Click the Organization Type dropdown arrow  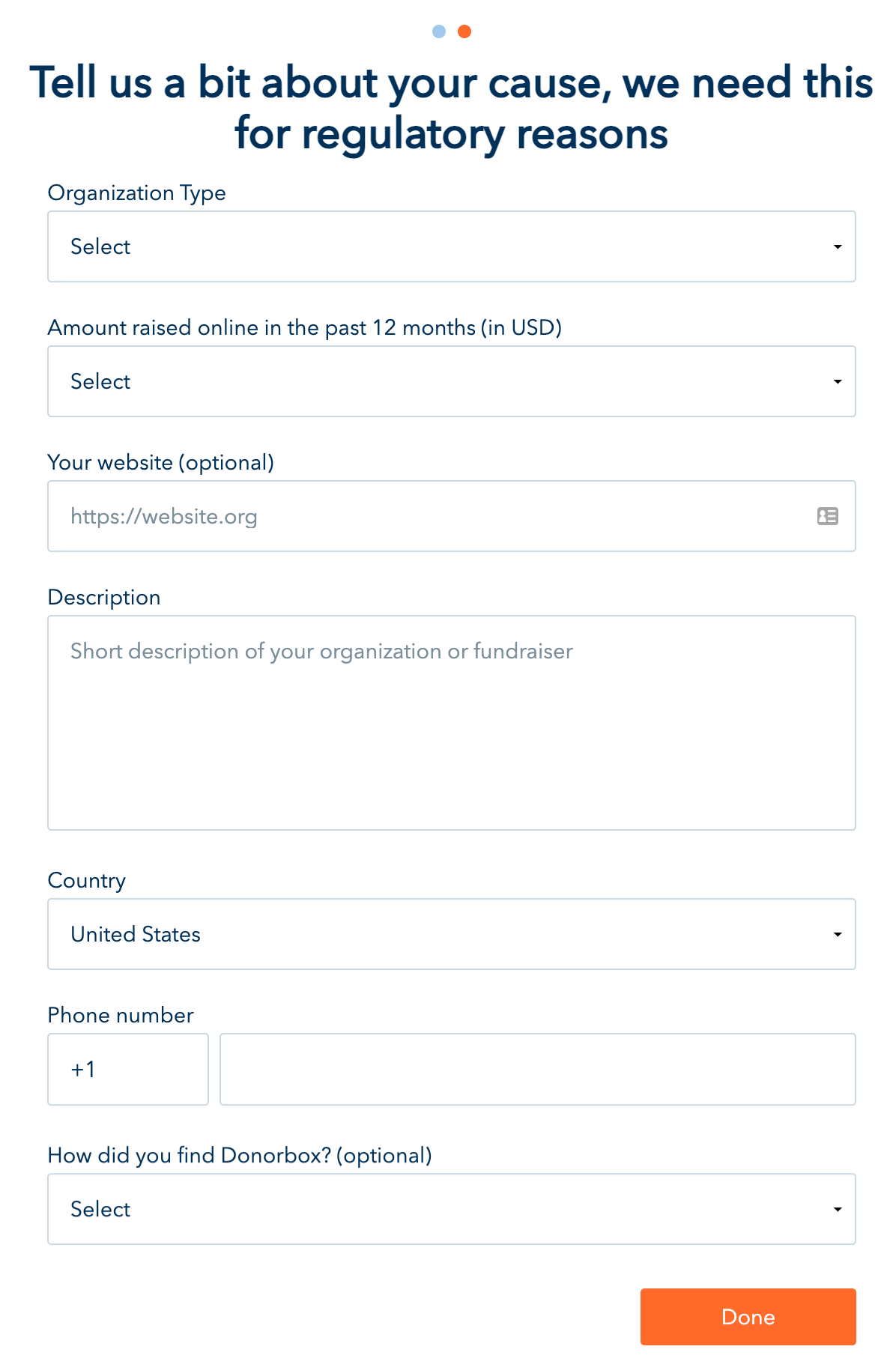point(838,247)
